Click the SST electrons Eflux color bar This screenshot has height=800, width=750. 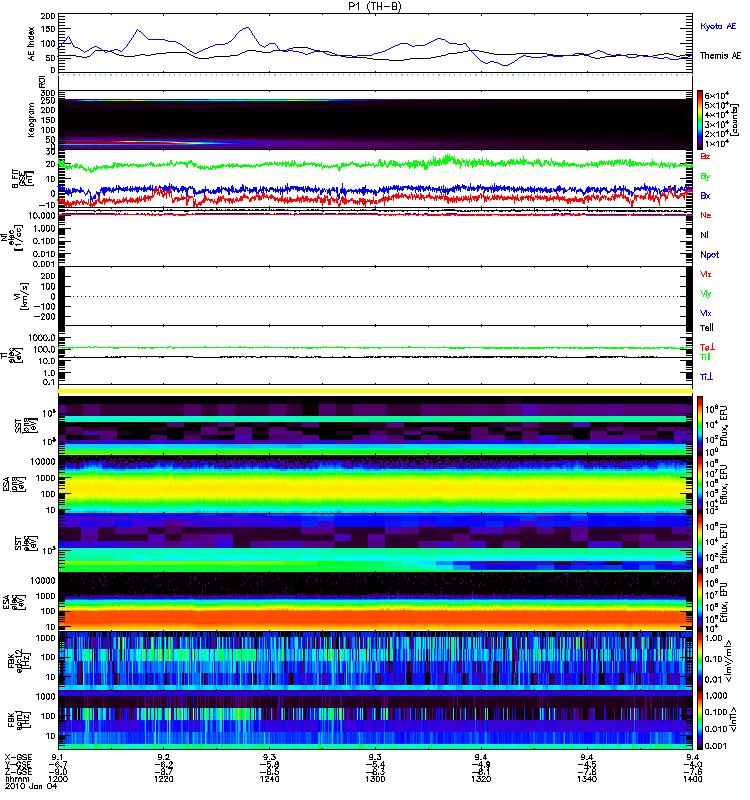700,543
